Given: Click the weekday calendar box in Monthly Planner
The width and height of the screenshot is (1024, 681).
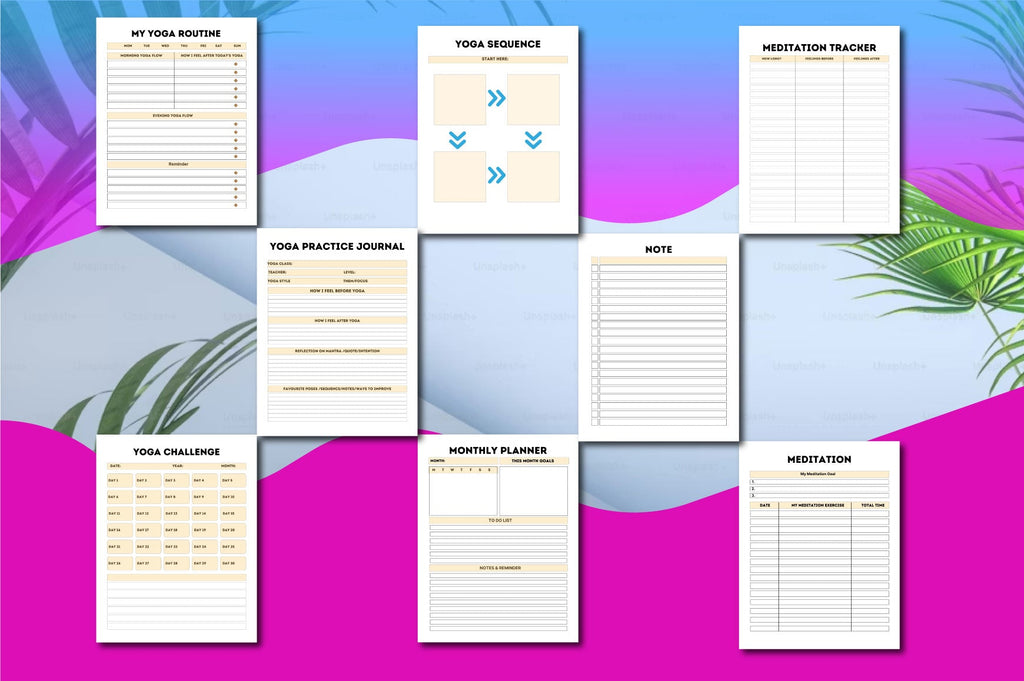Looking at the screenshot, I should [x=464, y=491].
